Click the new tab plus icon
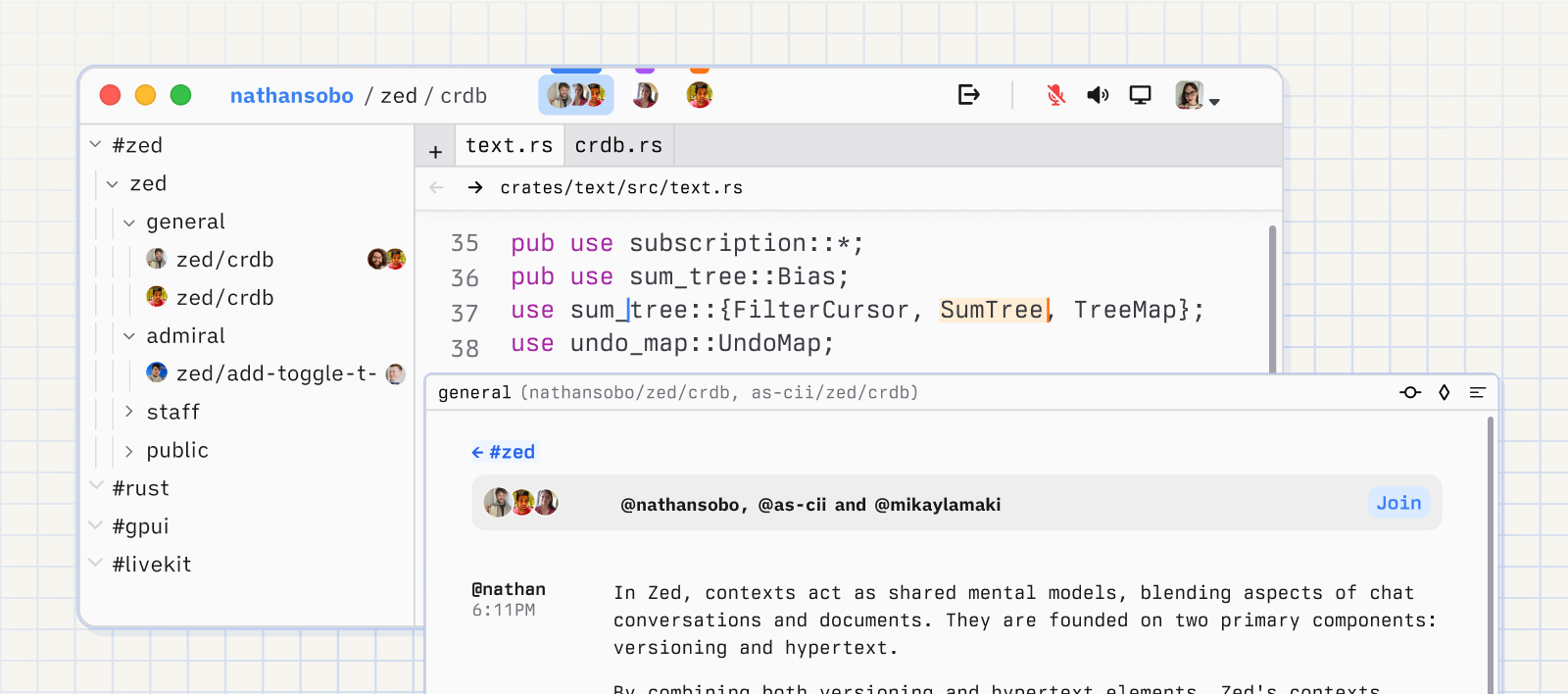The image size is (1568, 694). (436, 152)
